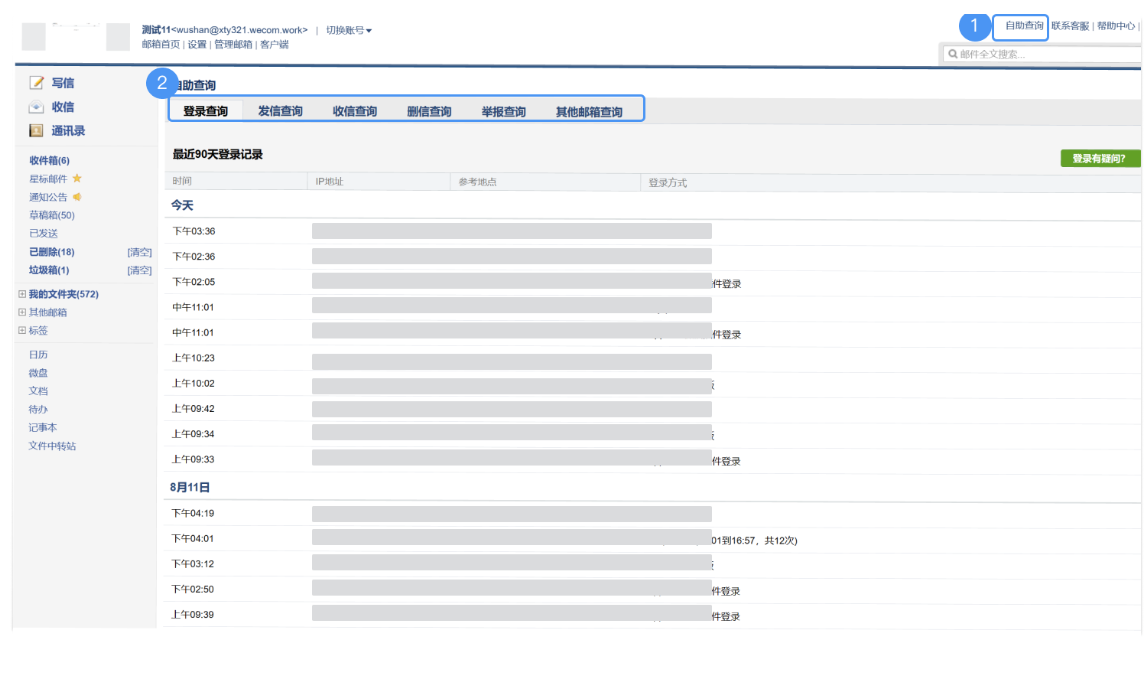
Task: Switch to the 登录查询 tab
Action: click(206, 111)
